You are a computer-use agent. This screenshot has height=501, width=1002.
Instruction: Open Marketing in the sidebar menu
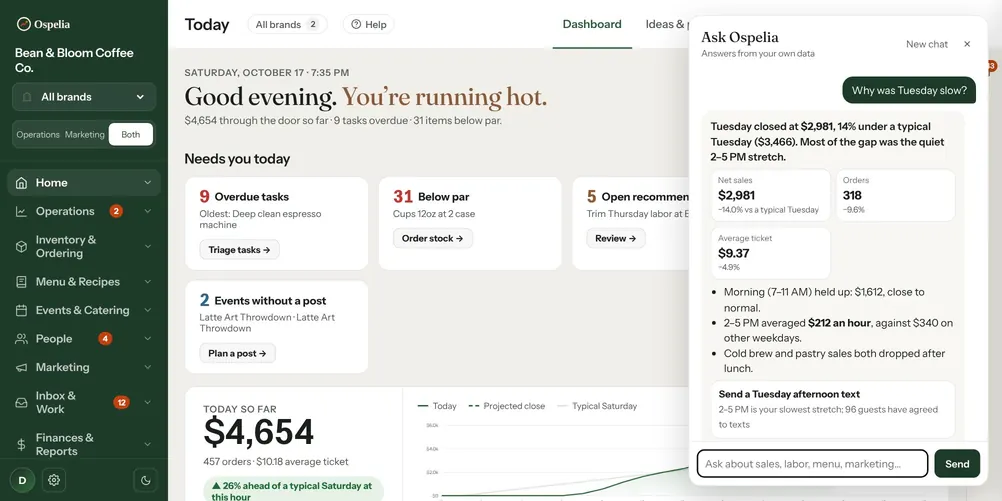coord(84,367)
